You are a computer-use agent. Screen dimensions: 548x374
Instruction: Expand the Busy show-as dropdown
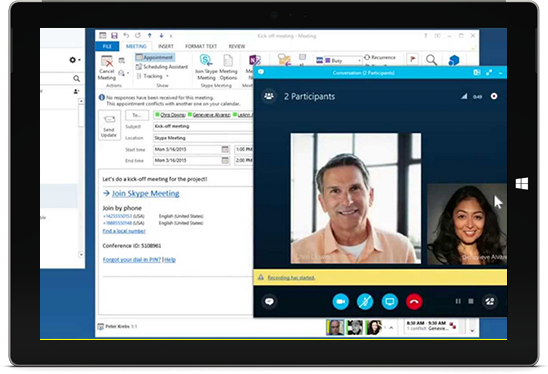343,60
